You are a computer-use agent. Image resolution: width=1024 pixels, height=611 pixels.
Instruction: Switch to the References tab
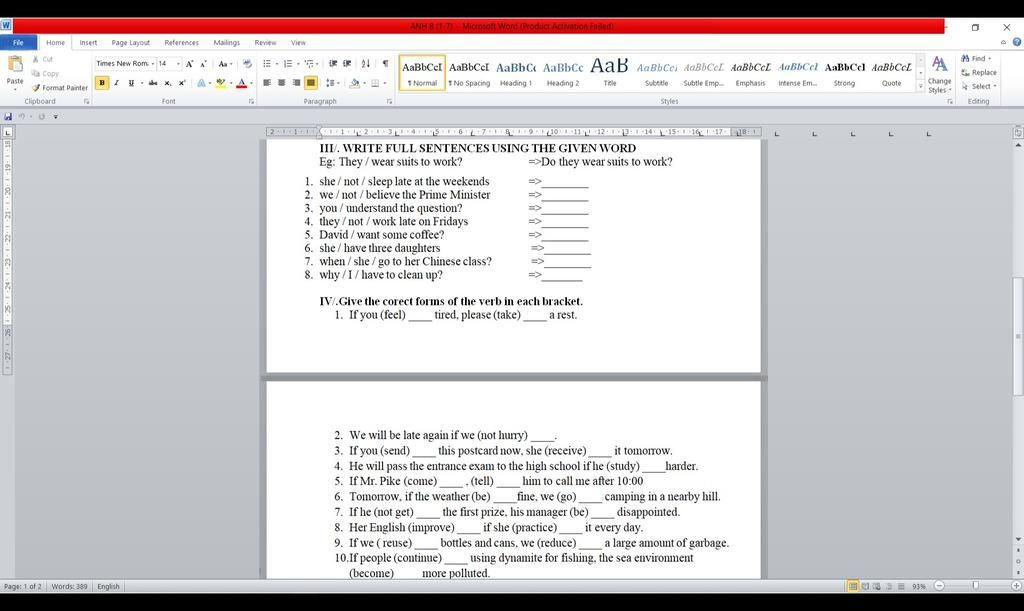(x=182, y=42)
